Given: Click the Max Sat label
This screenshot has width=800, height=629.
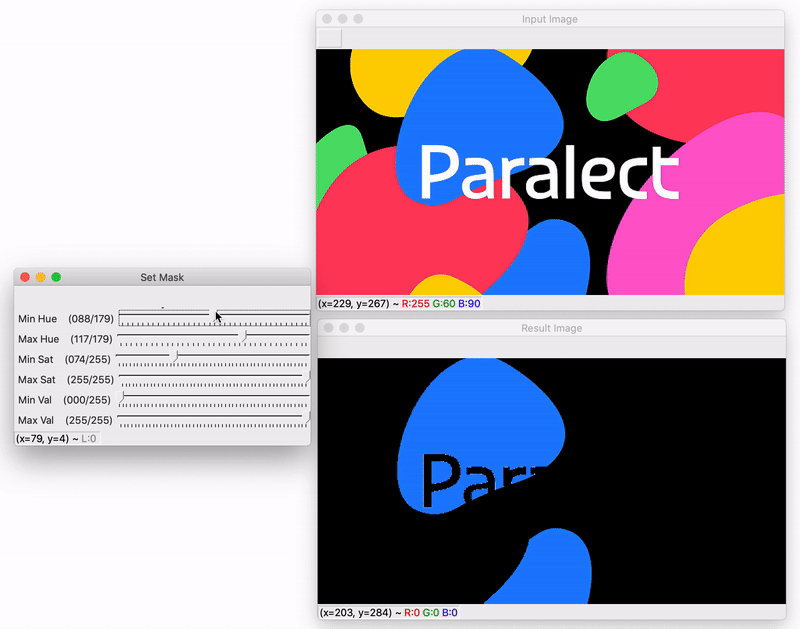Looking at the screenshot, I should [x=36, y=380].
